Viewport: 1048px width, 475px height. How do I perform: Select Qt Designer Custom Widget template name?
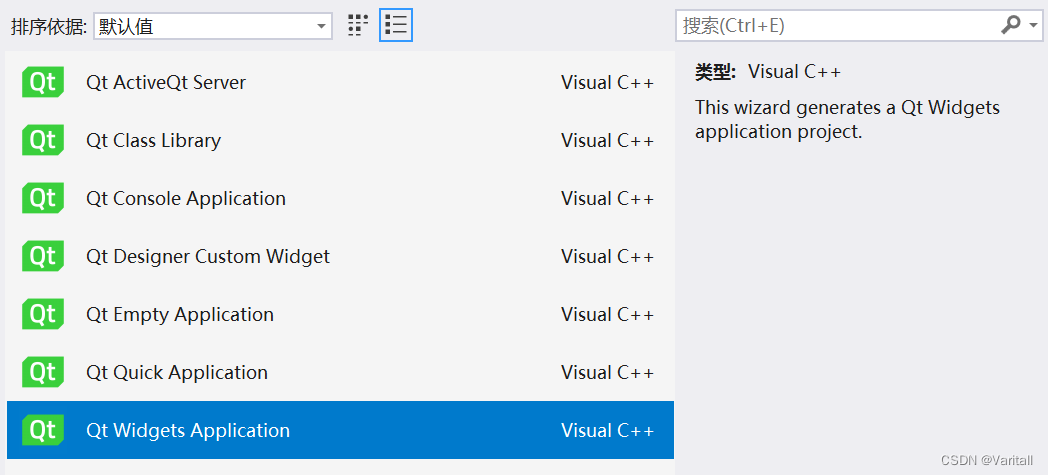(208, 257)
